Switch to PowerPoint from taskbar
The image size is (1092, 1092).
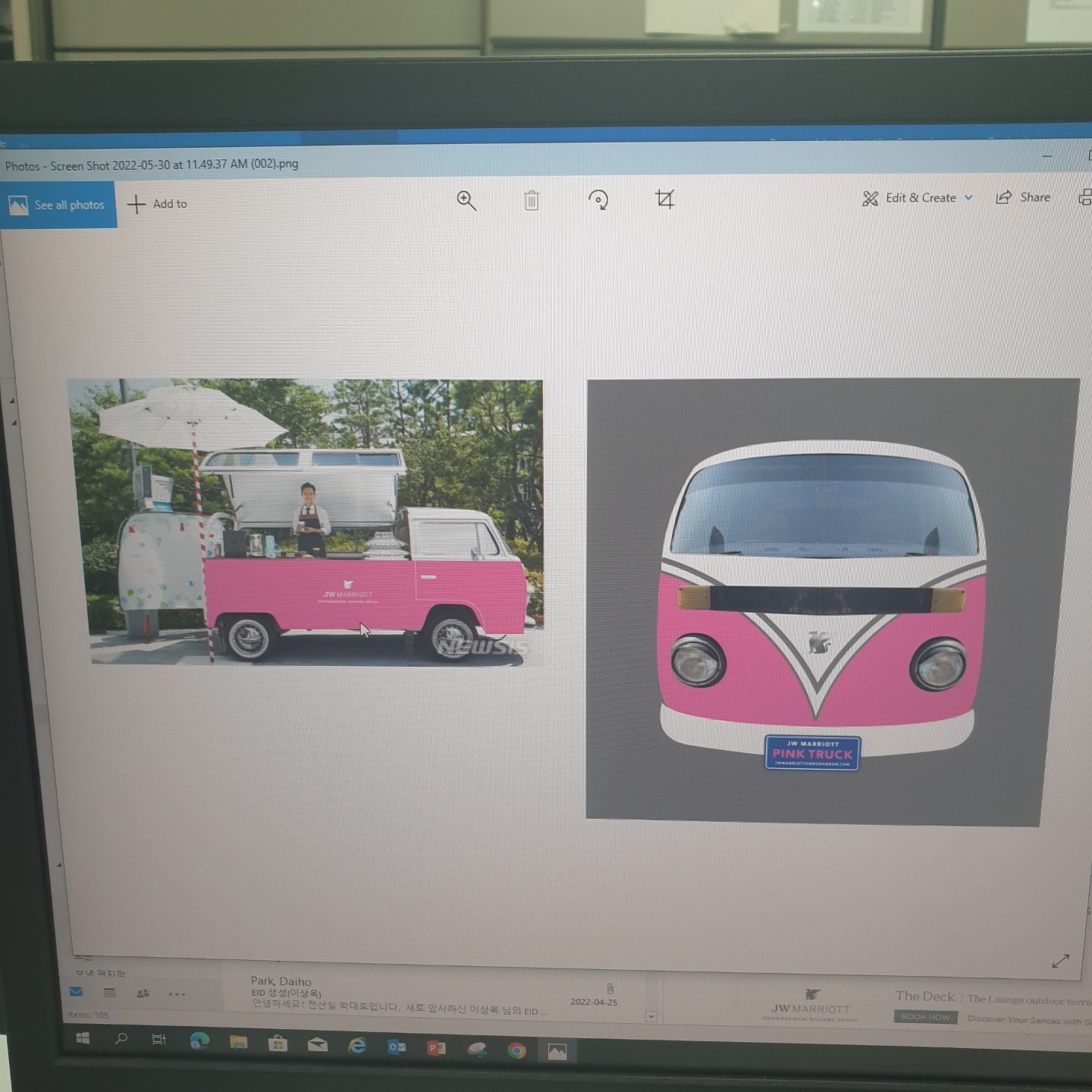436,1049
